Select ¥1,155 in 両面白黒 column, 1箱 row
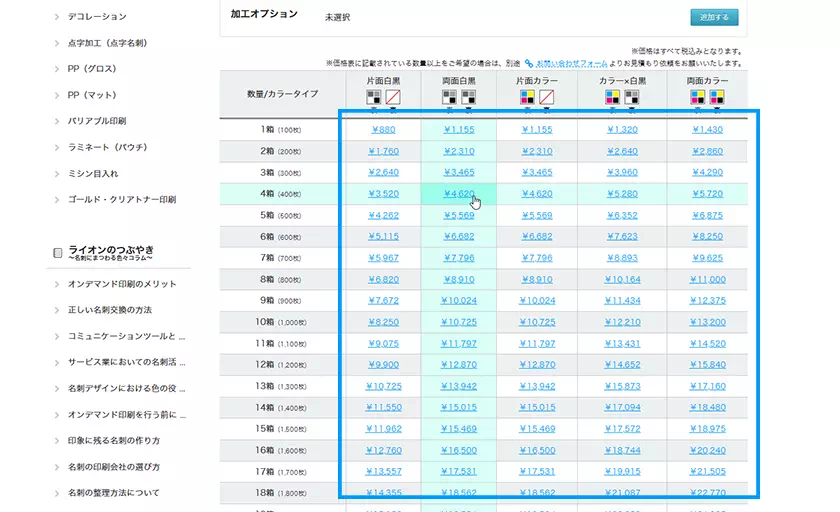The height and width of the screenshot is (512, 840). click(x=459, y=130)
